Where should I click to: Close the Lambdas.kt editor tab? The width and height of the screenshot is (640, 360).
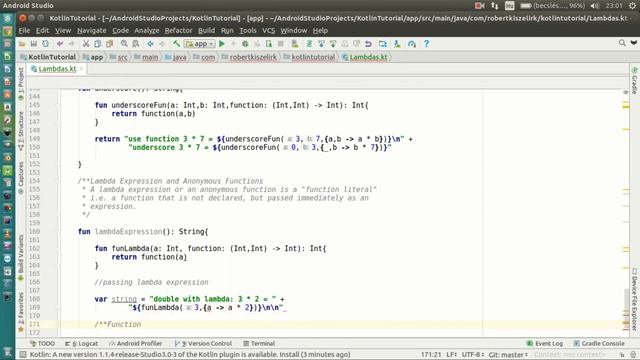(81, 69)
